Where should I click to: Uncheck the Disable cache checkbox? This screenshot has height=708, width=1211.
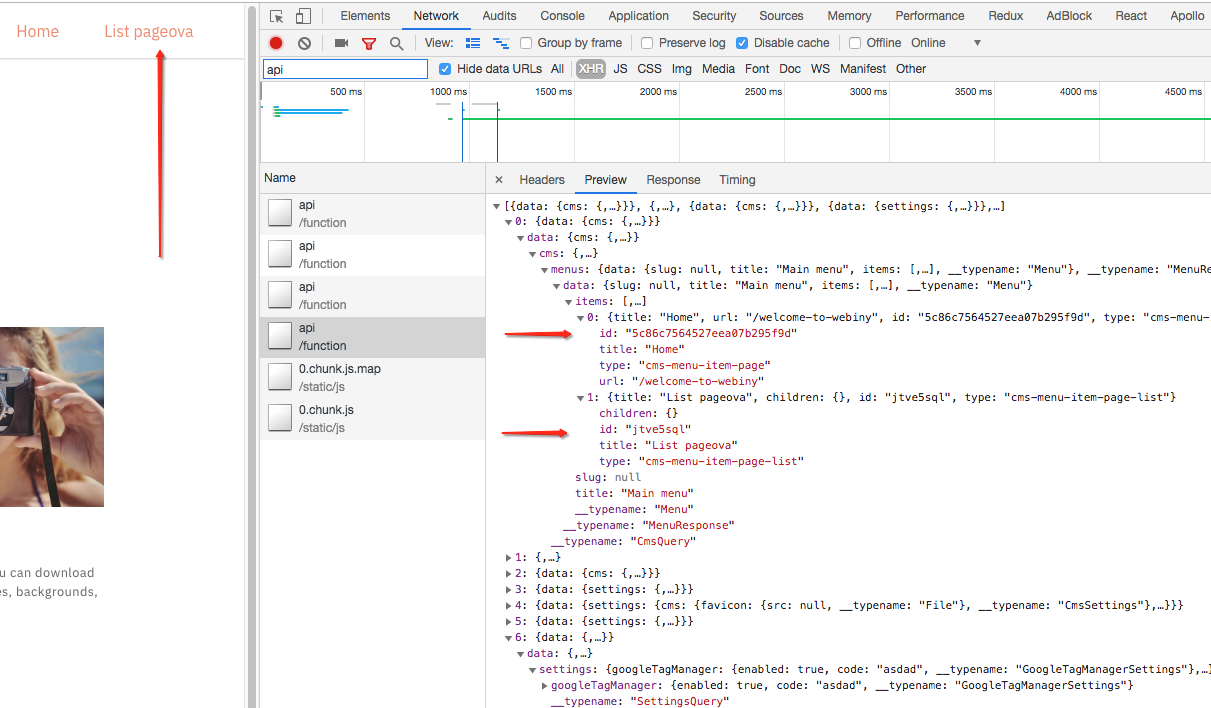point(741,42)
